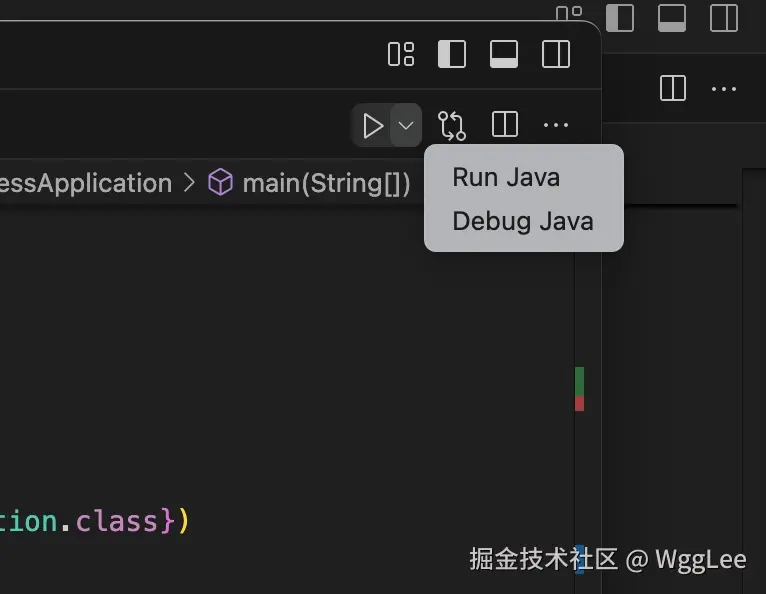
Task: Open the essApplication breadcrumb segment
Action: click(x=86, y=183)
